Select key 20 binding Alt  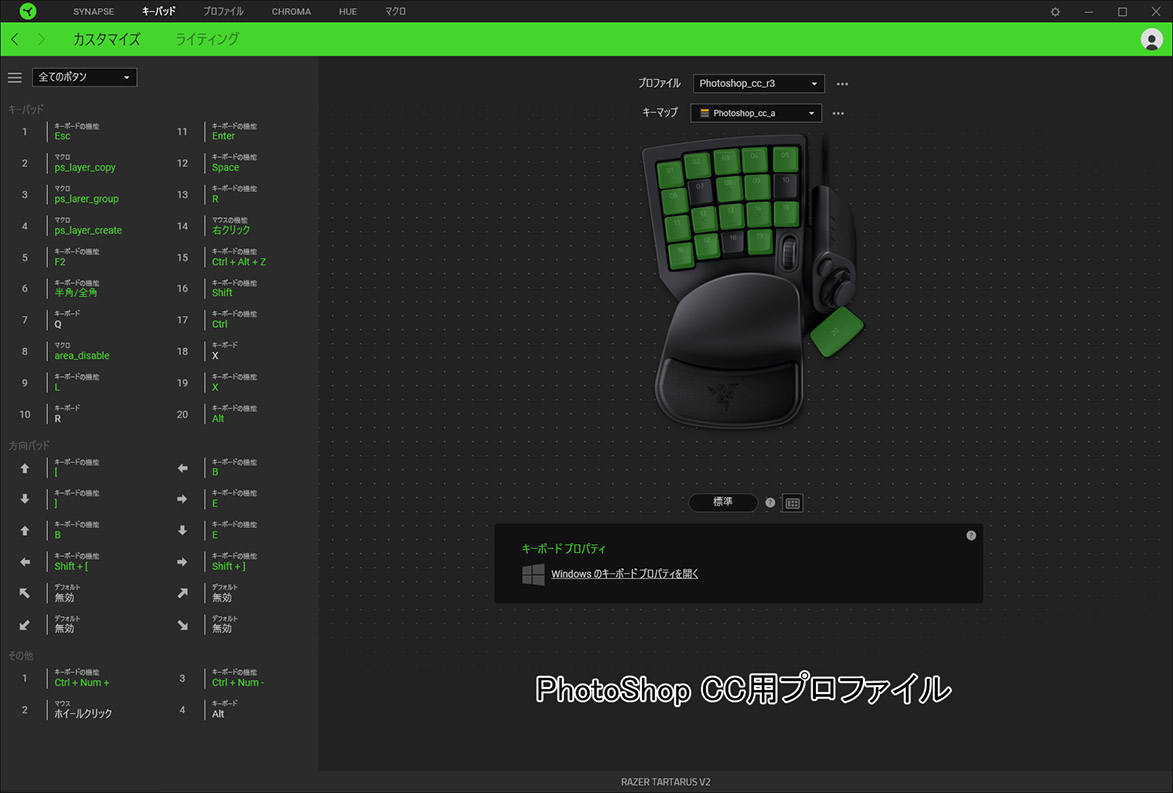[218, 419]
